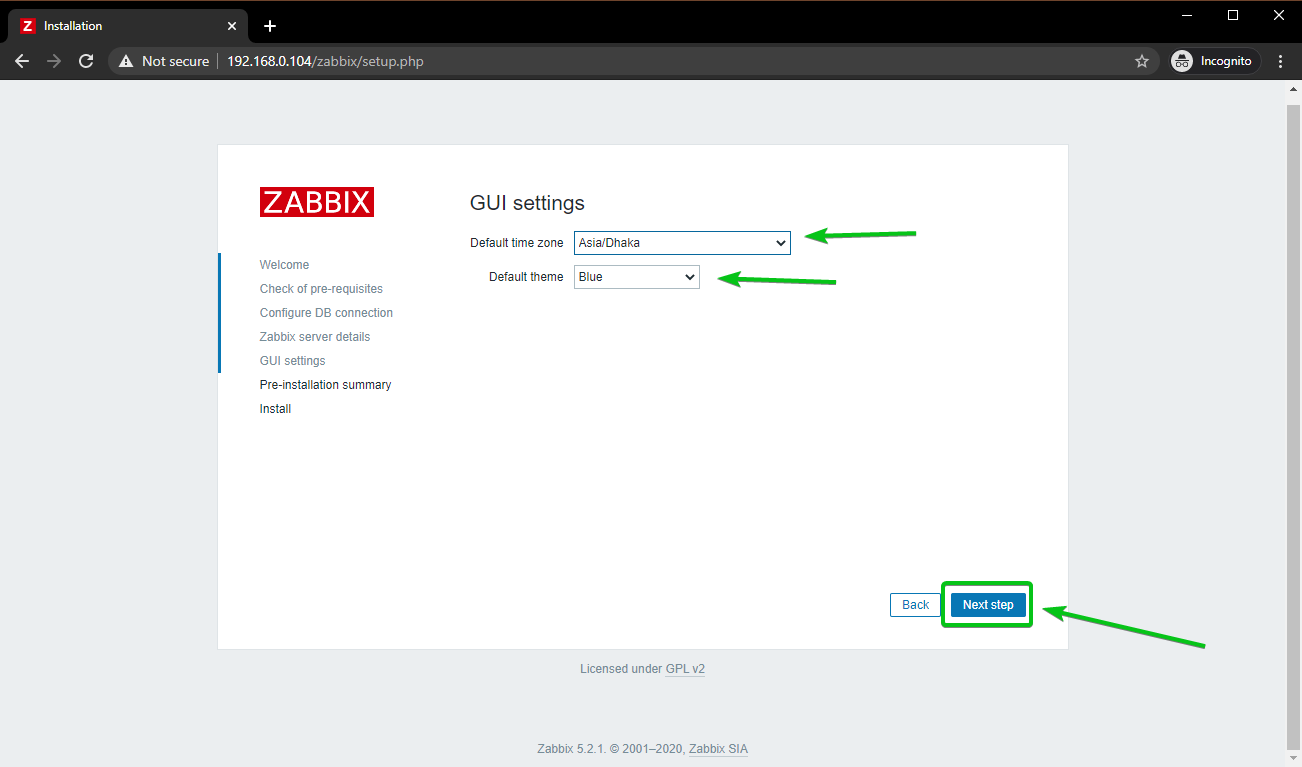
Task: Click the browser forward arrow
Action: click(x=54, y=61)
